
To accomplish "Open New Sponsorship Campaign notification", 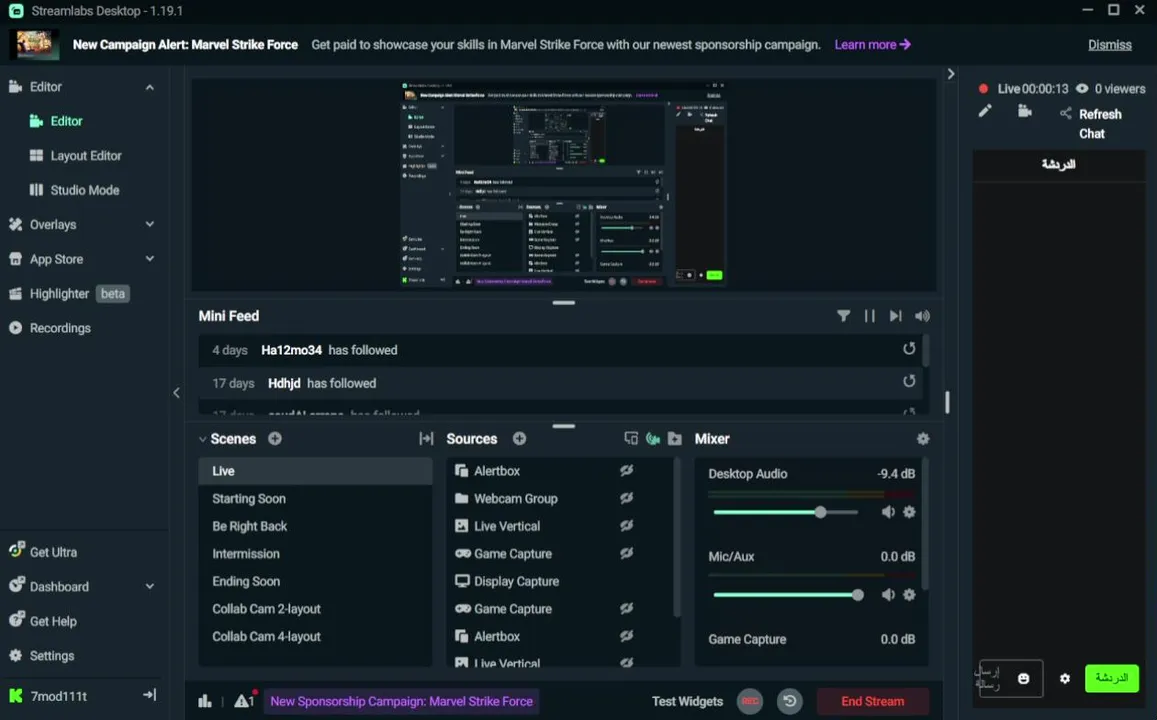I will click(401, 701).
